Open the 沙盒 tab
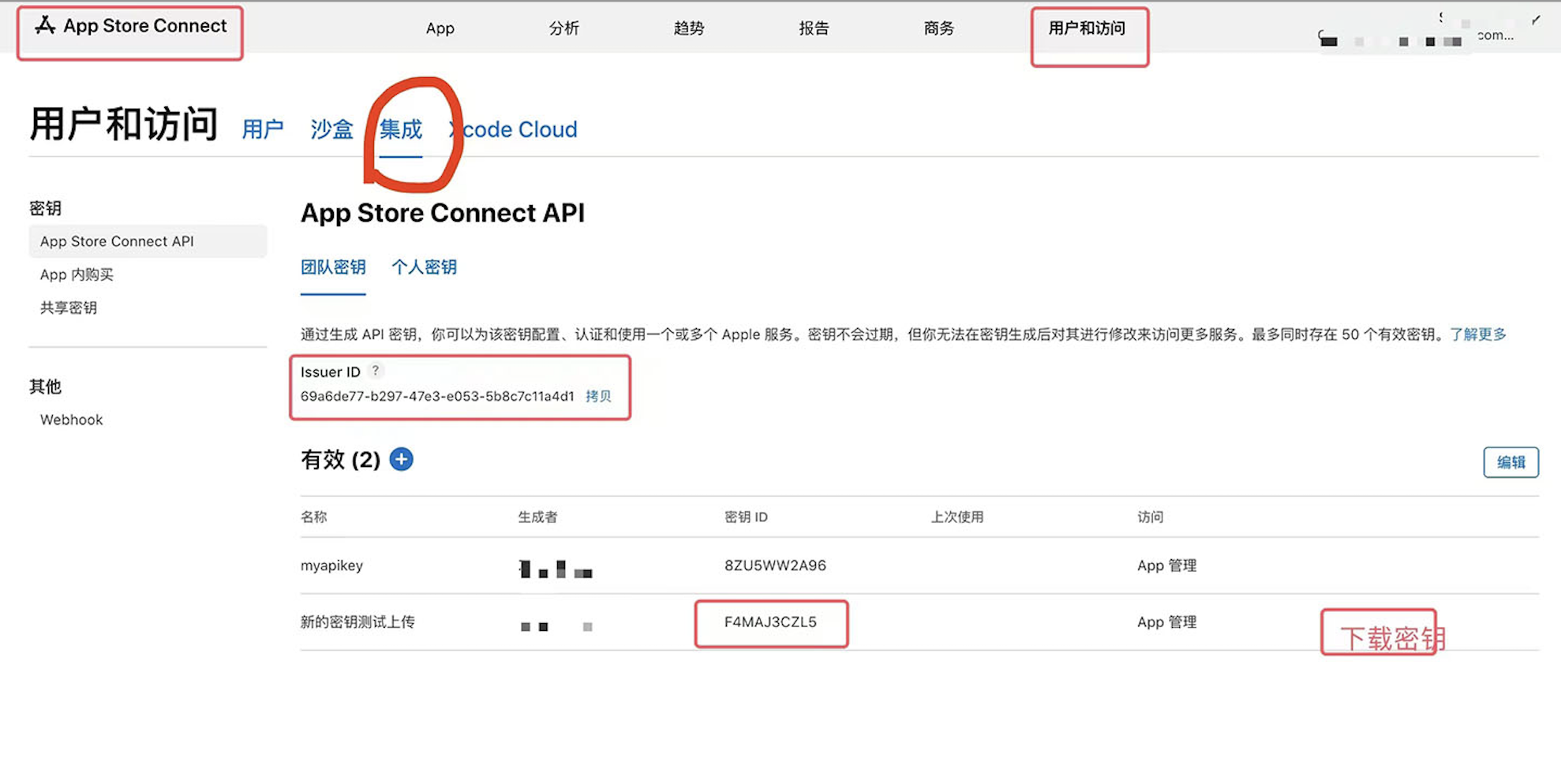This screenshot has height=784, width=1561. pos(331,129)
